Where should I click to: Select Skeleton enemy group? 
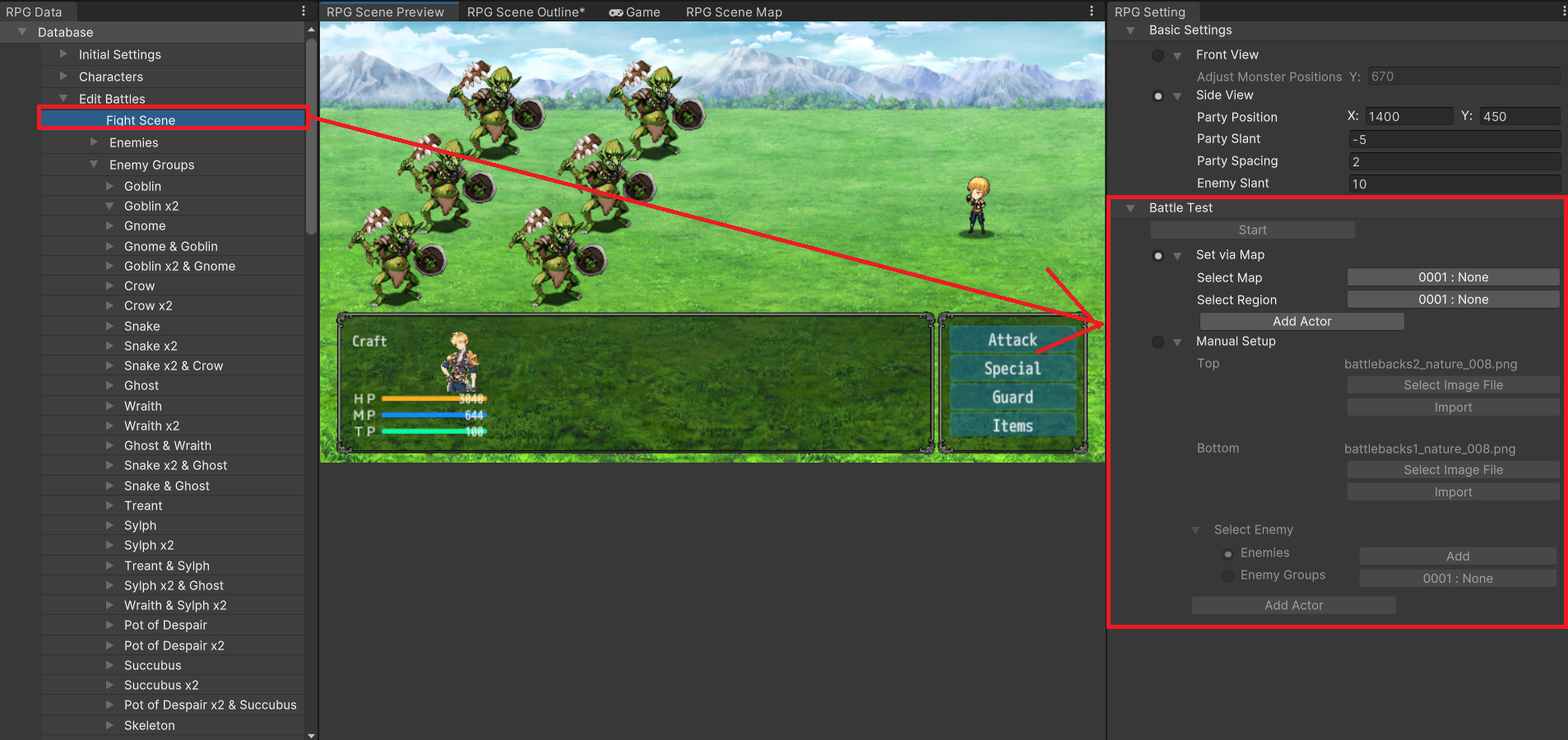(x=150, y=725)
